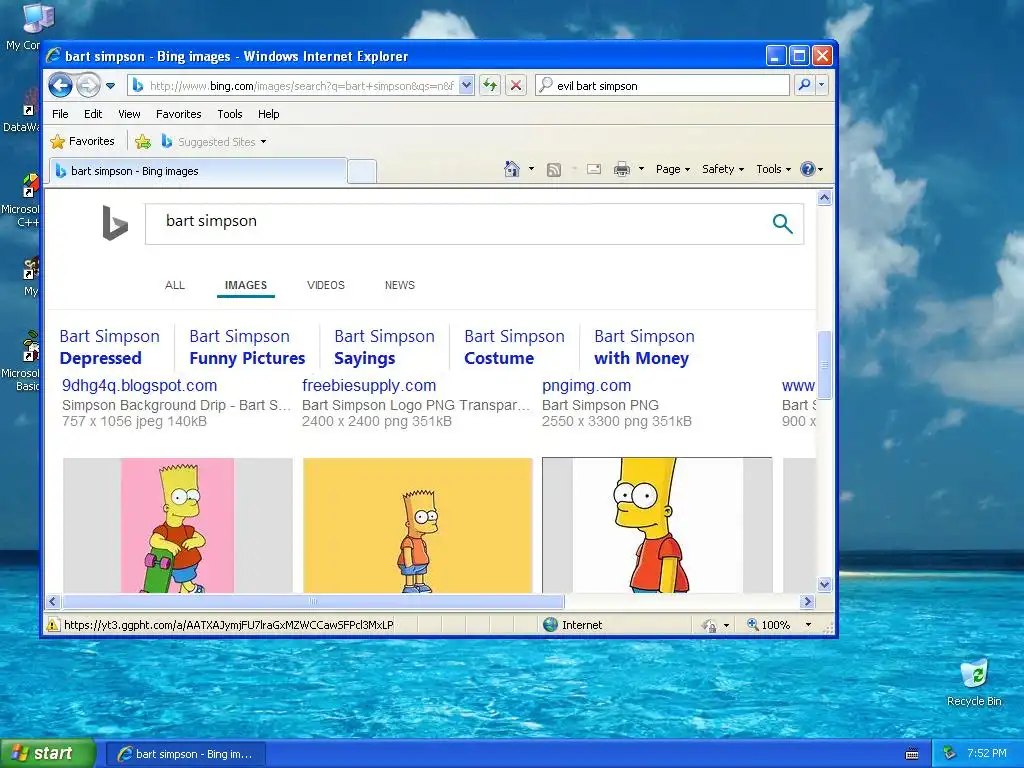Image resolution: width=1024 pixels, height=768 pixels.
Task: Click the Read Mail icon
Action: click(594, 169)
